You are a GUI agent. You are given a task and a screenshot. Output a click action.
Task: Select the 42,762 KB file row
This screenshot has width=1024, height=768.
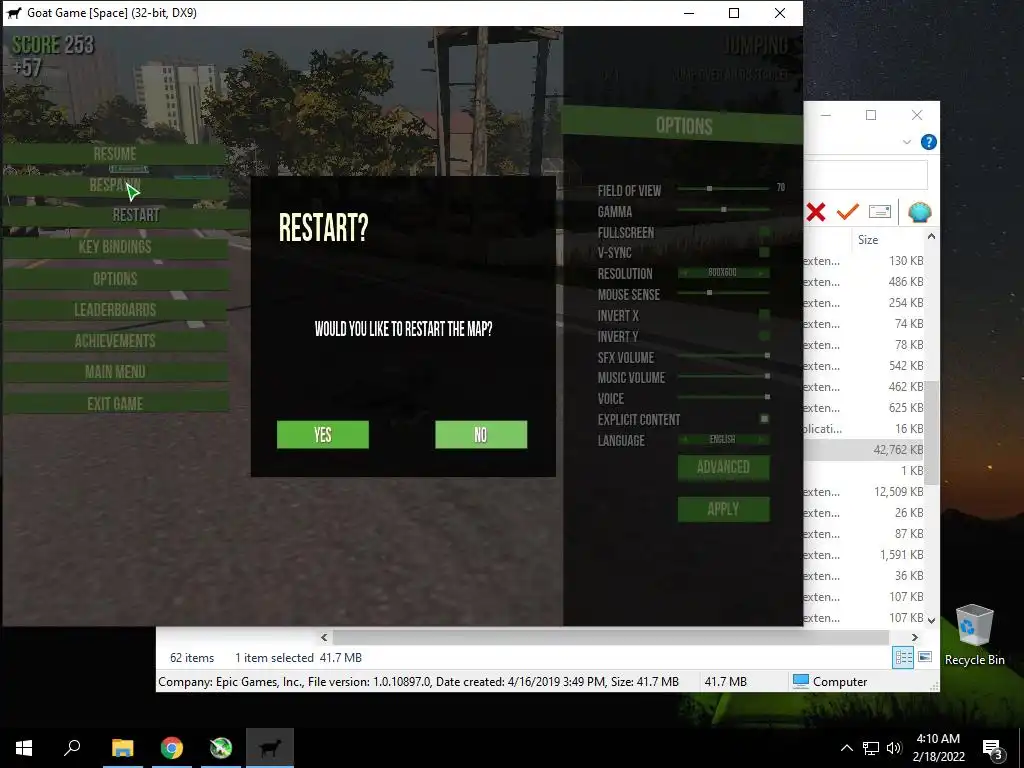(x=865, y=449)
